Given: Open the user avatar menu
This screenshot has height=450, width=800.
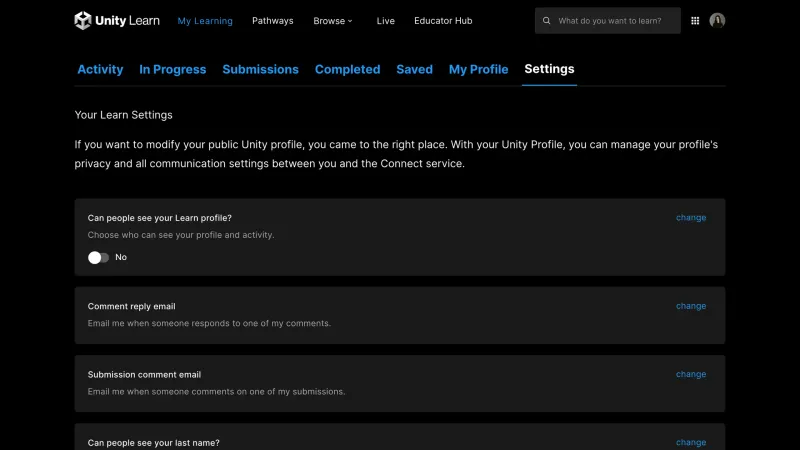Looking at the screenshot, I should (x=717, y=20).
